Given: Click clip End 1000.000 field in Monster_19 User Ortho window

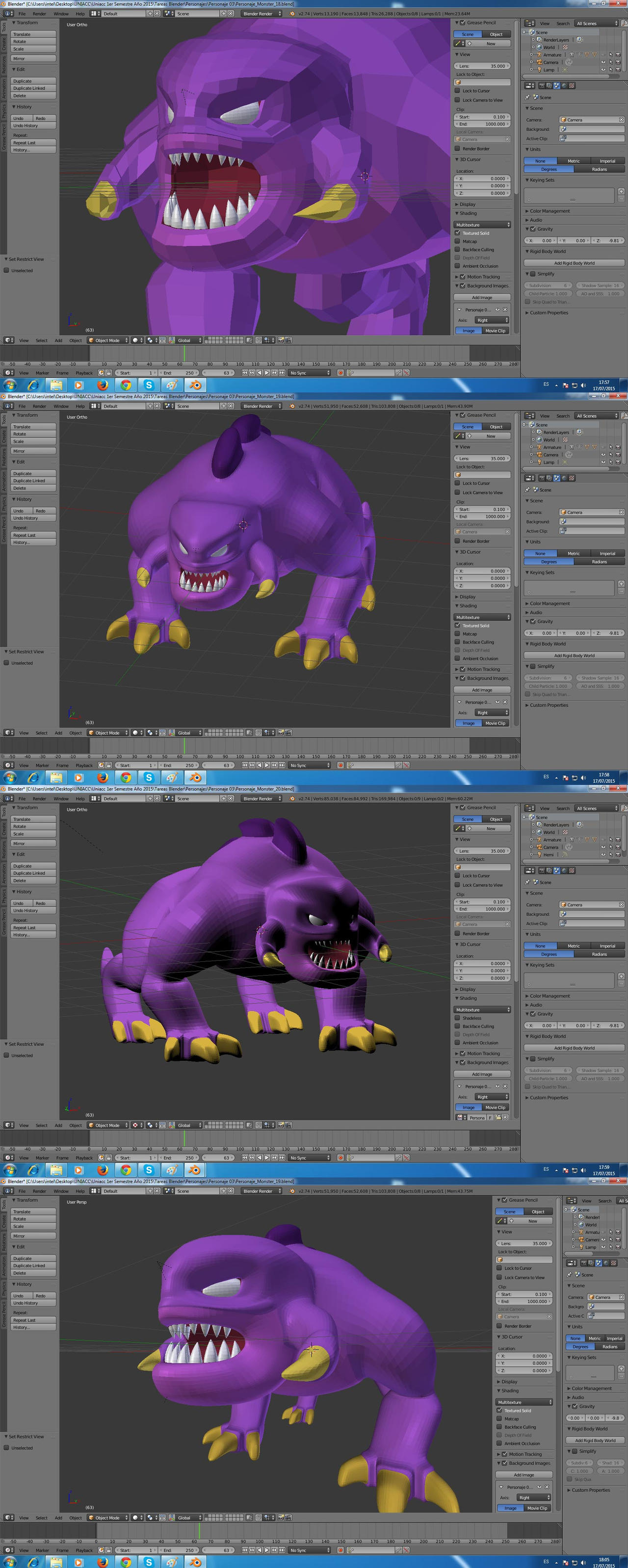Looking at the screenshot, I should (482, 516).
